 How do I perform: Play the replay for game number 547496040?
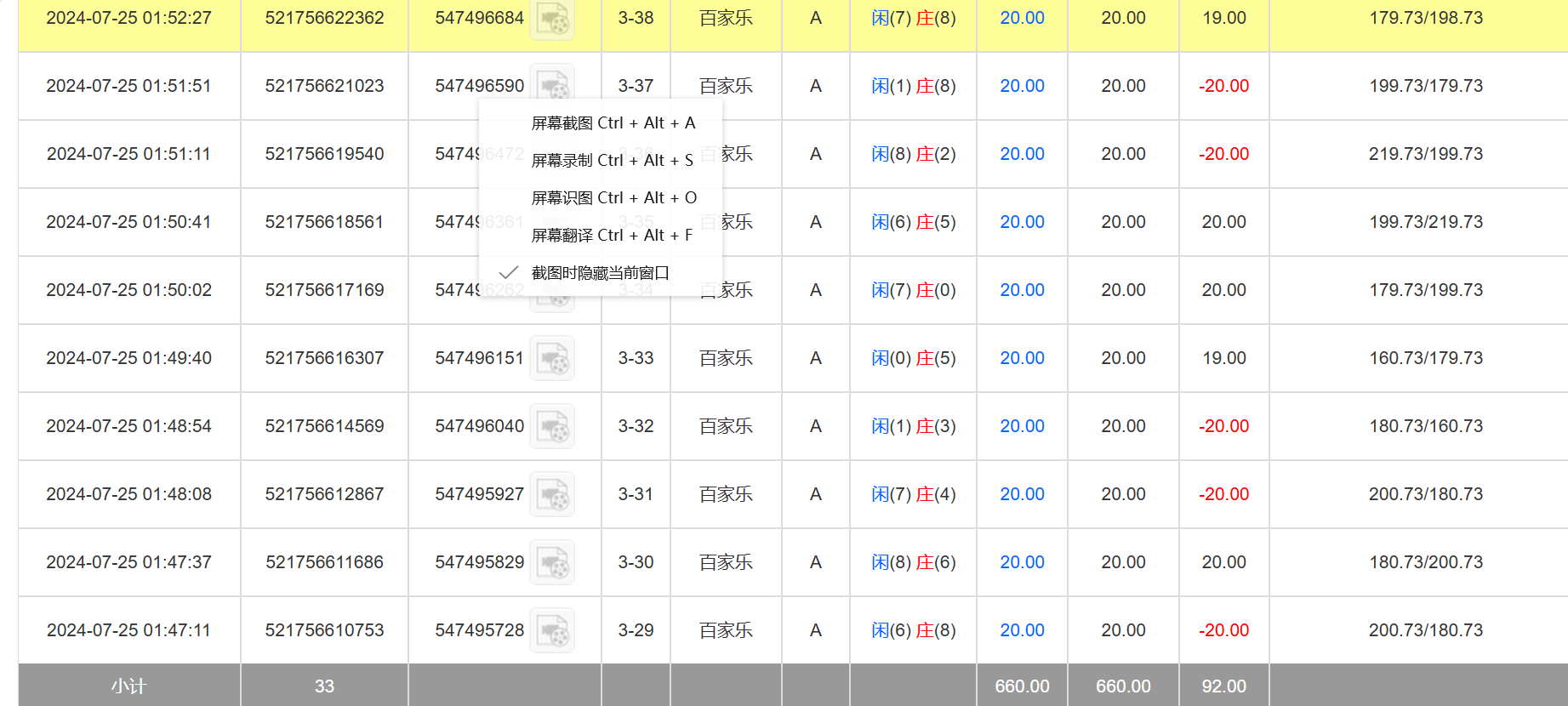coord(552,426)
